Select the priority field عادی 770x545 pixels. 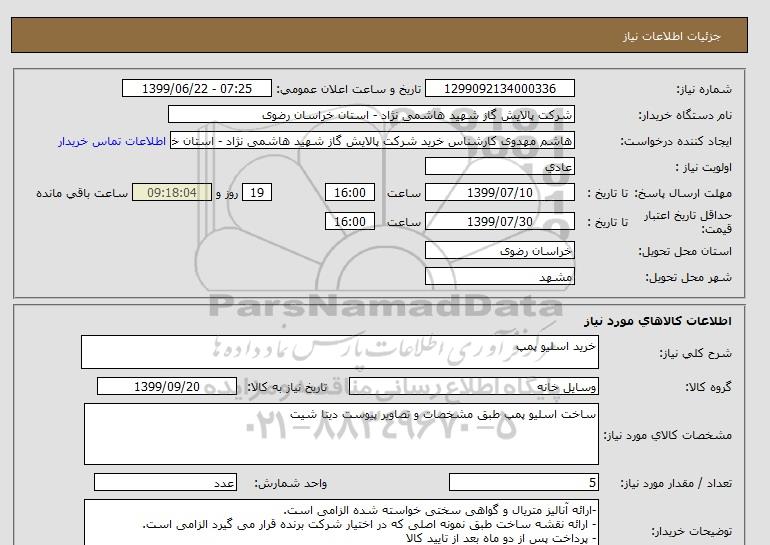(x=499, y=166)
